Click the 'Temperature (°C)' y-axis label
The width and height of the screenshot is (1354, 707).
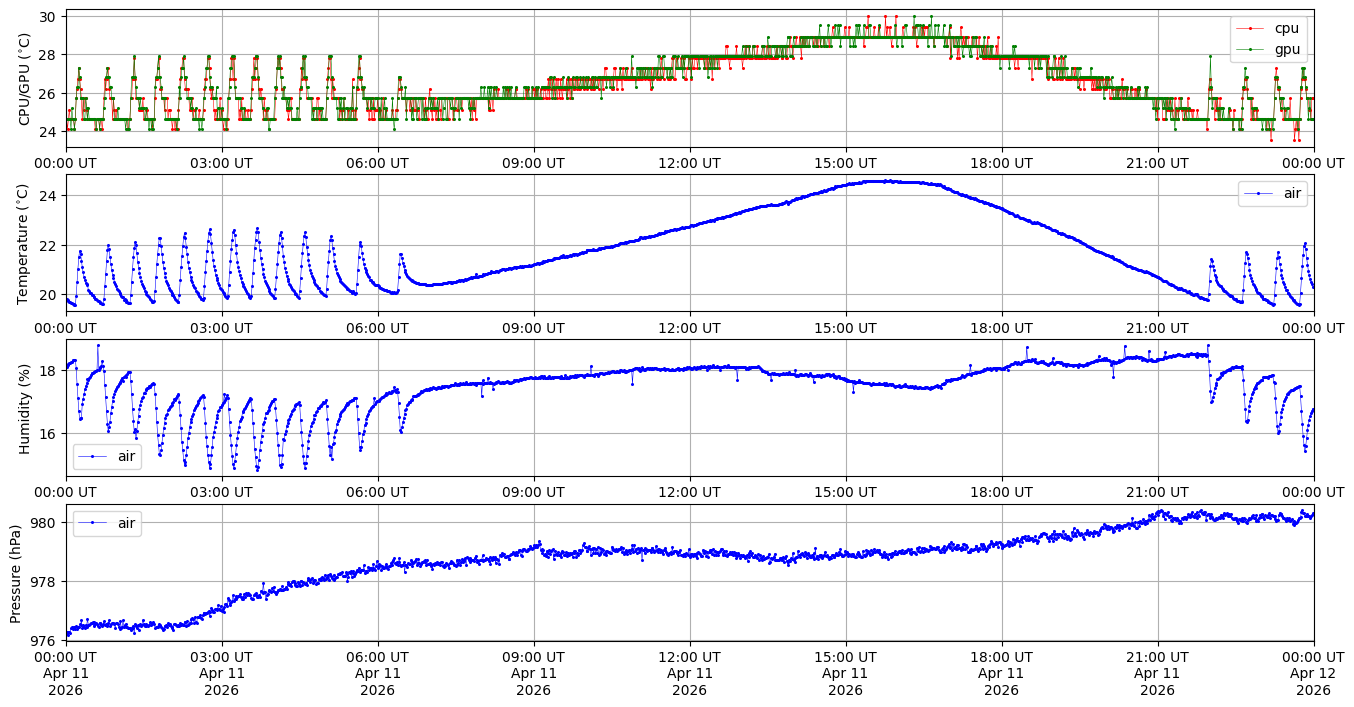[x=25, y=244]
